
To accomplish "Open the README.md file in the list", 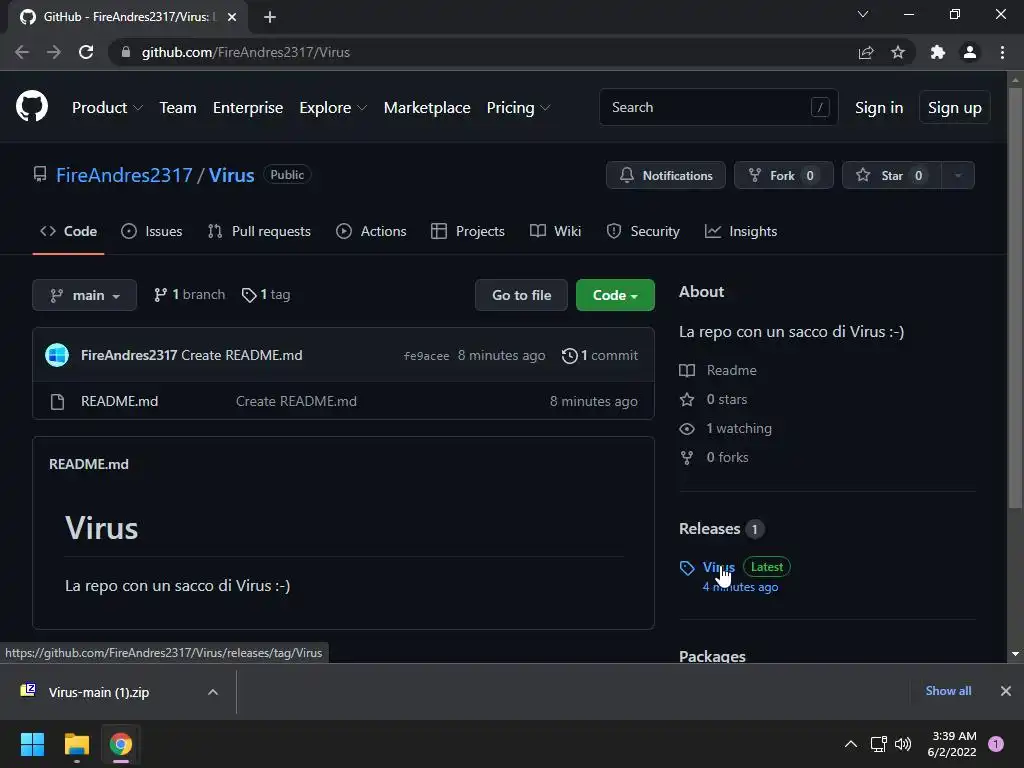I will (x=120, y=401).
